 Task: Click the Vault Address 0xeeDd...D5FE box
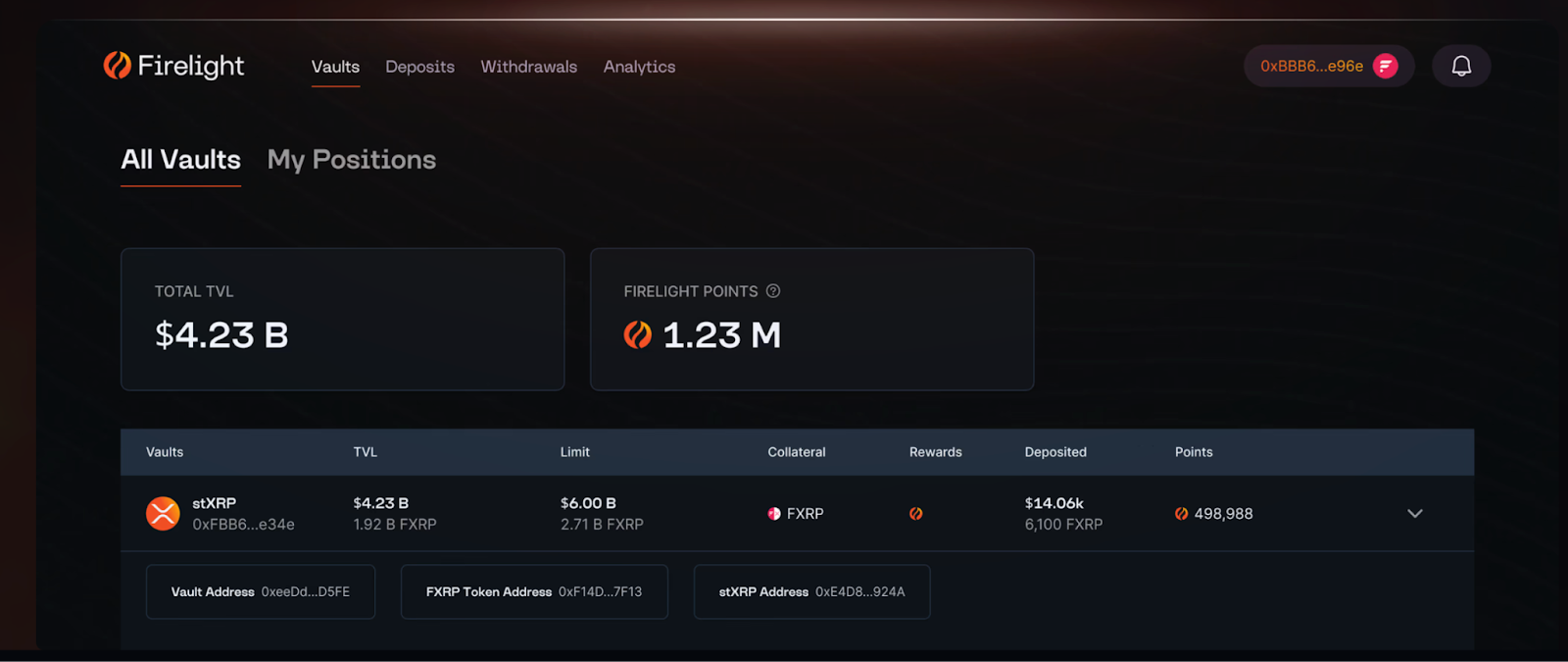261,591
